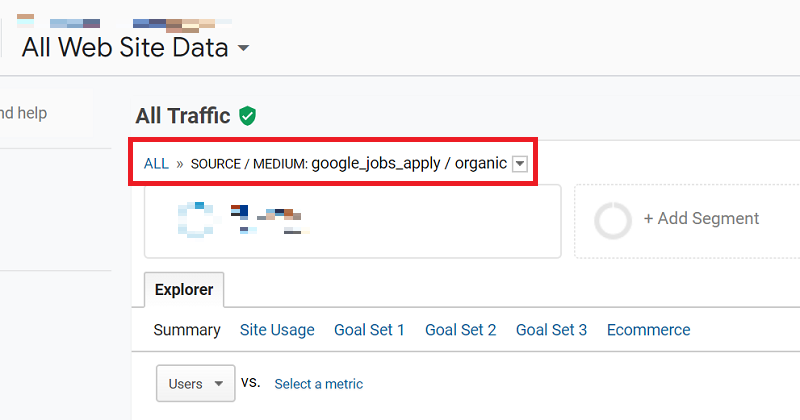800x420 pixels.
Task: Open the All Web Site Data view selector
Action: pos(135,47)
